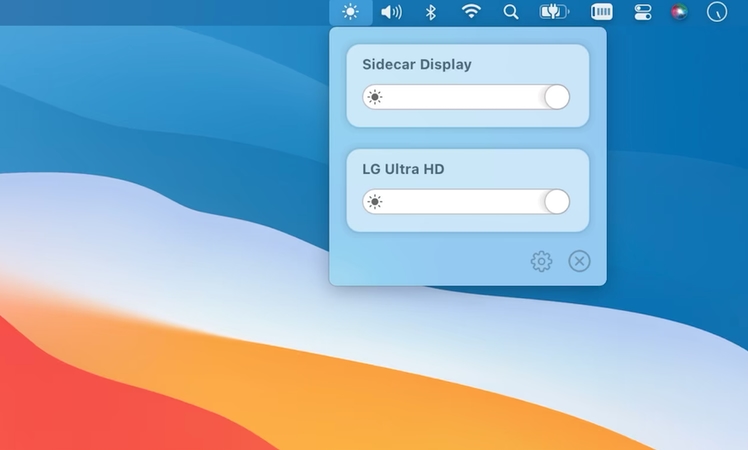Click Sidecar Display brightness slider knob
Image resolution: width=748 pixels, height=450 pixels.
[x=557, y=97]
